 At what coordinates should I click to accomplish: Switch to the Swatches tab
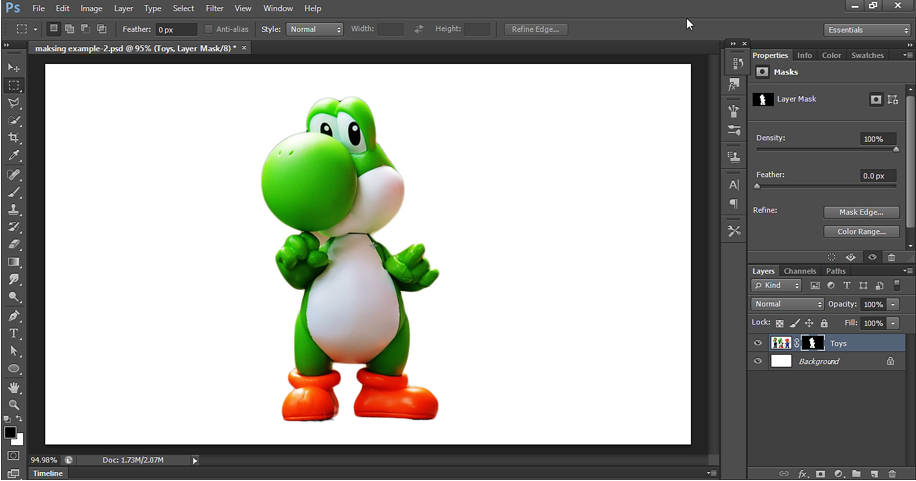[x=868, y=56]
